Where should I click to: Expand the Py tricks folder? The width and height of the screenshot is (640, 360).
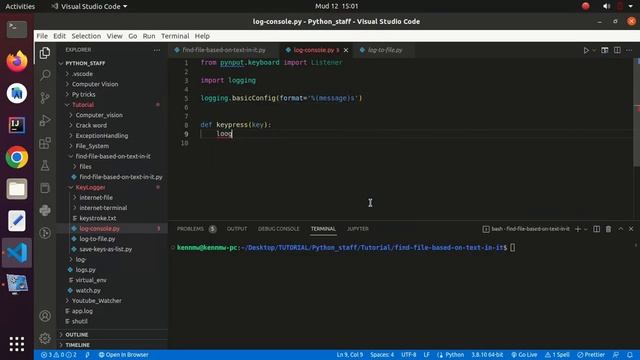[83, 94]
